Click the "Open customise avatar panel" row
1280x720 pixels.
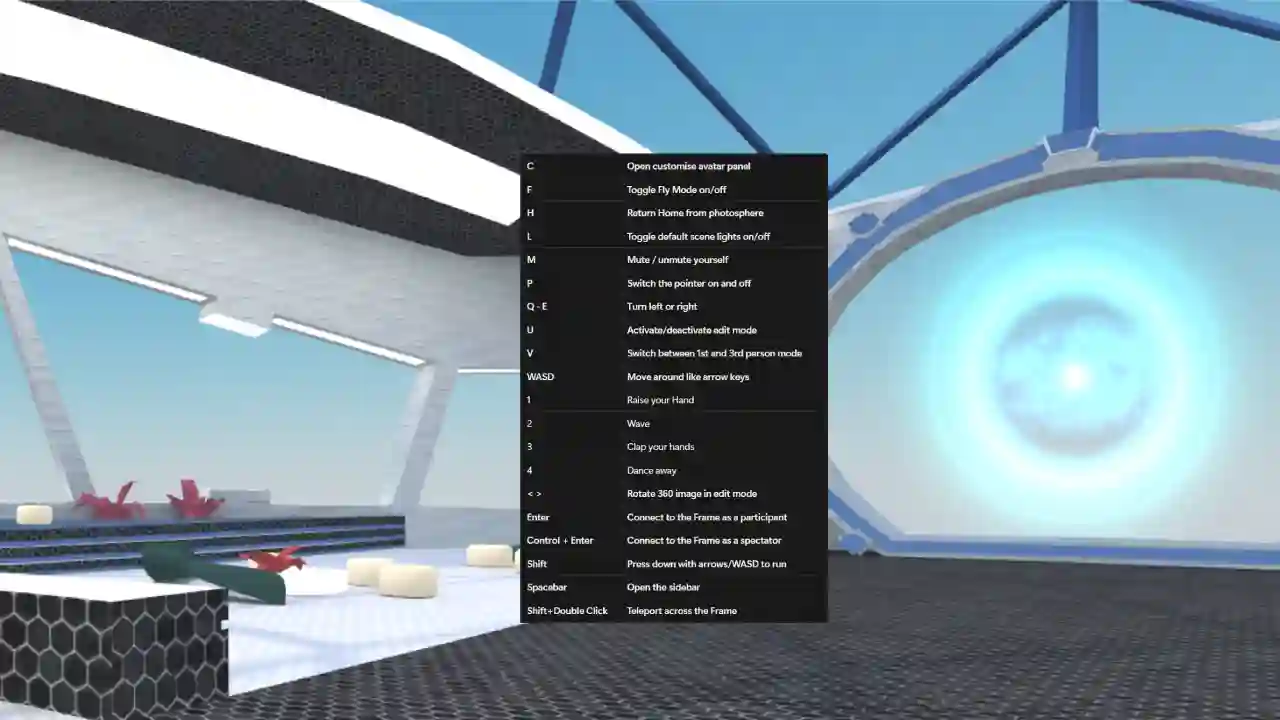688,166
